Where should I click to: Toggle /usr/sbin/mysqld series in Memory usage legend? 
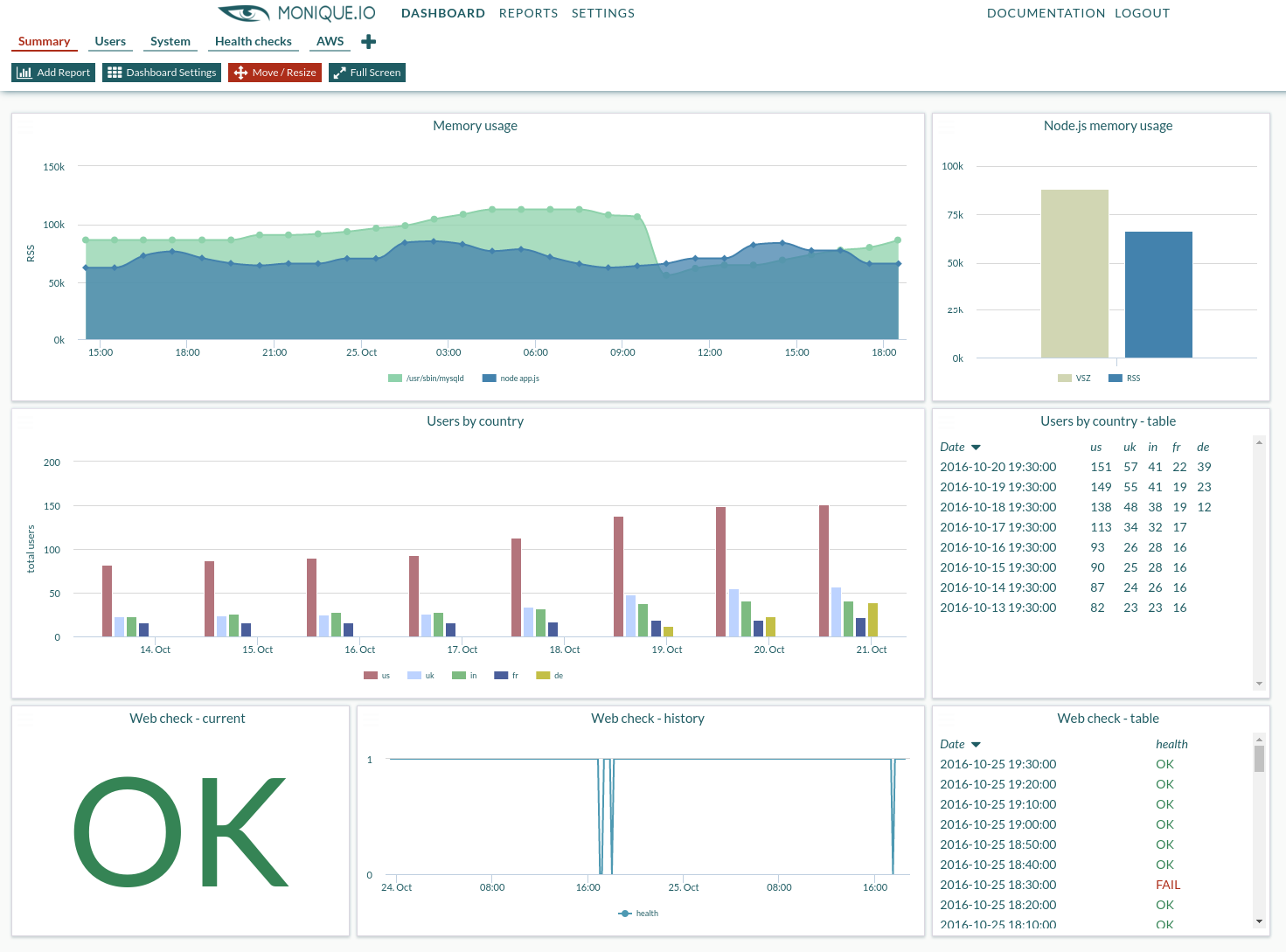click(x=426, y=379)
